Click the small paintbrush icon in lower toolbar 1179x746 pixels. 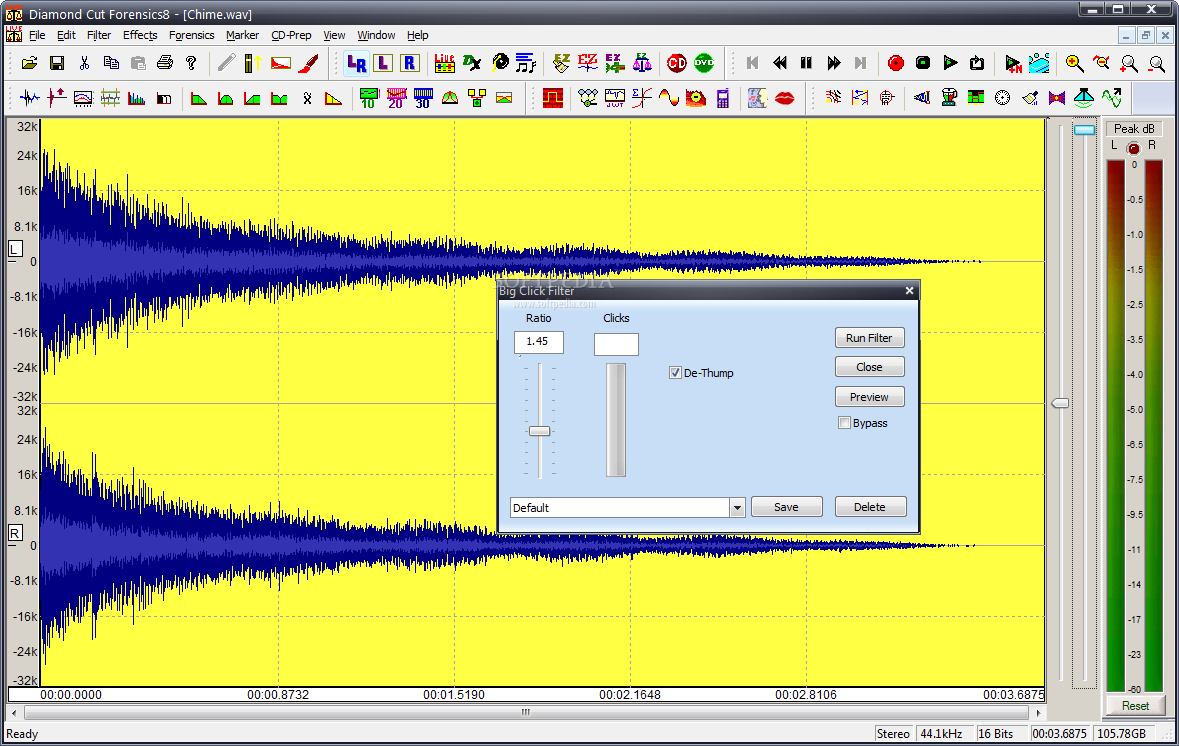coord(1030,98)
